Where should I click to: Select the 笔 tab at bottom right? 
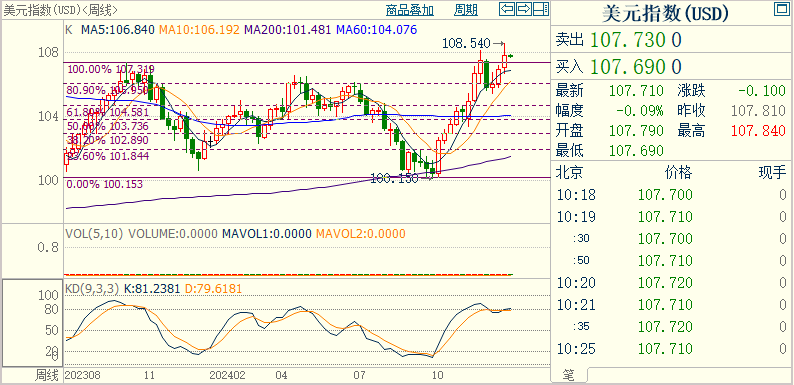coord(569,375)
